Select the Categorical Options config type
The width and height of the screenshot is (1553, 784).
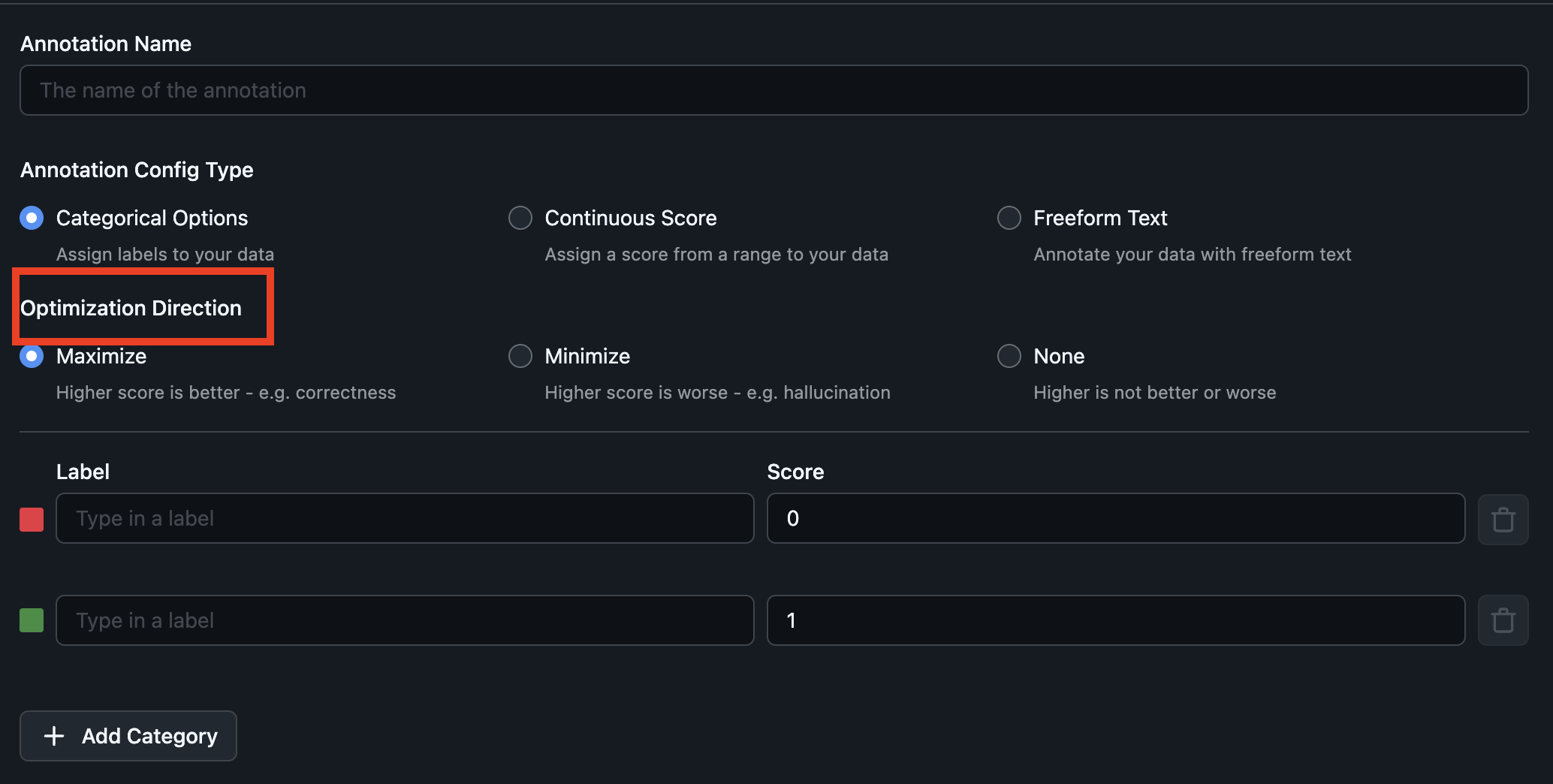[x=32, y=218]
